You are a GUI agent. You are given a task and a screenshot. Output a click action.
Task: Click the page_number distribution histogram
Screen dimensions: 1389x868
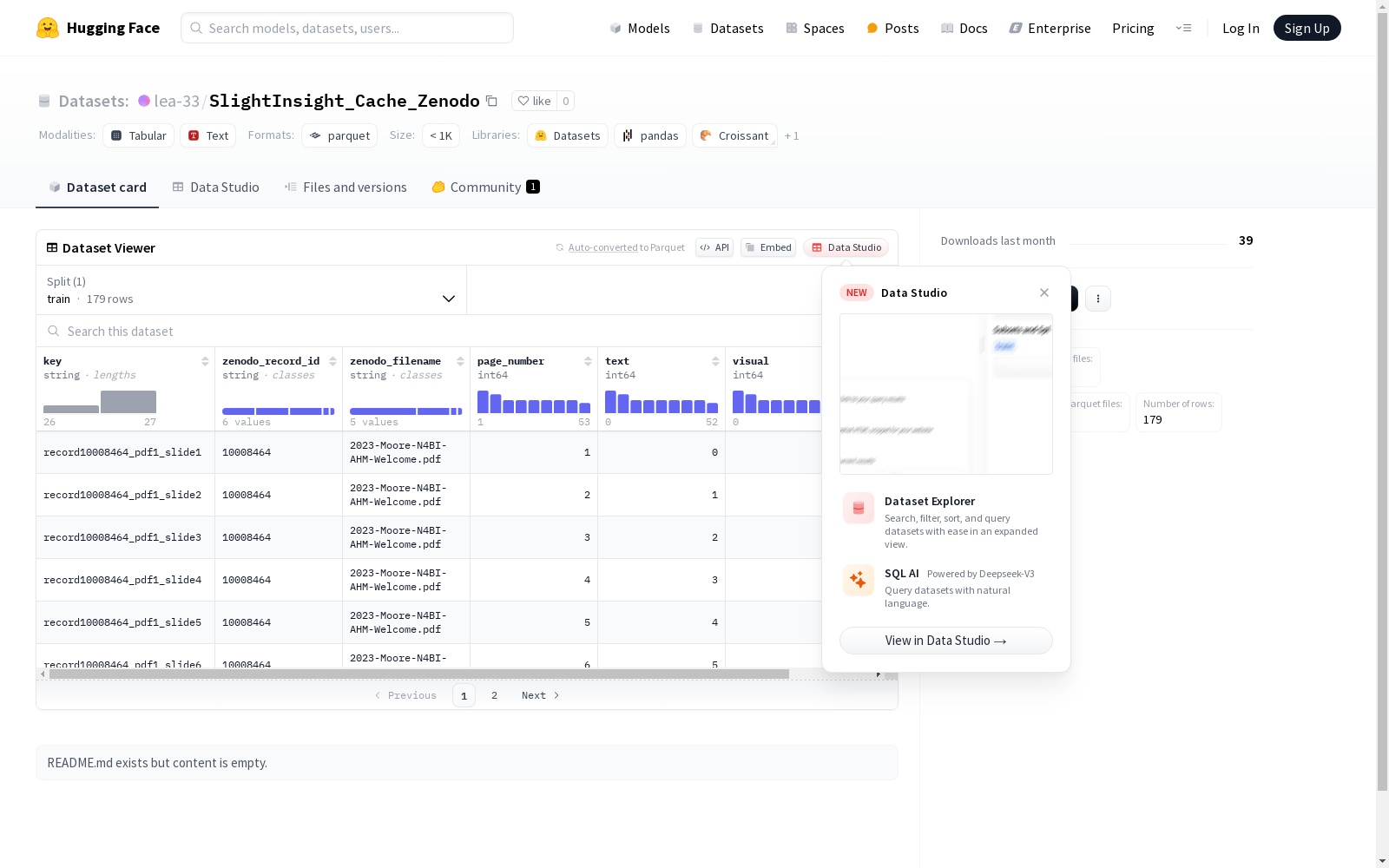534,402
